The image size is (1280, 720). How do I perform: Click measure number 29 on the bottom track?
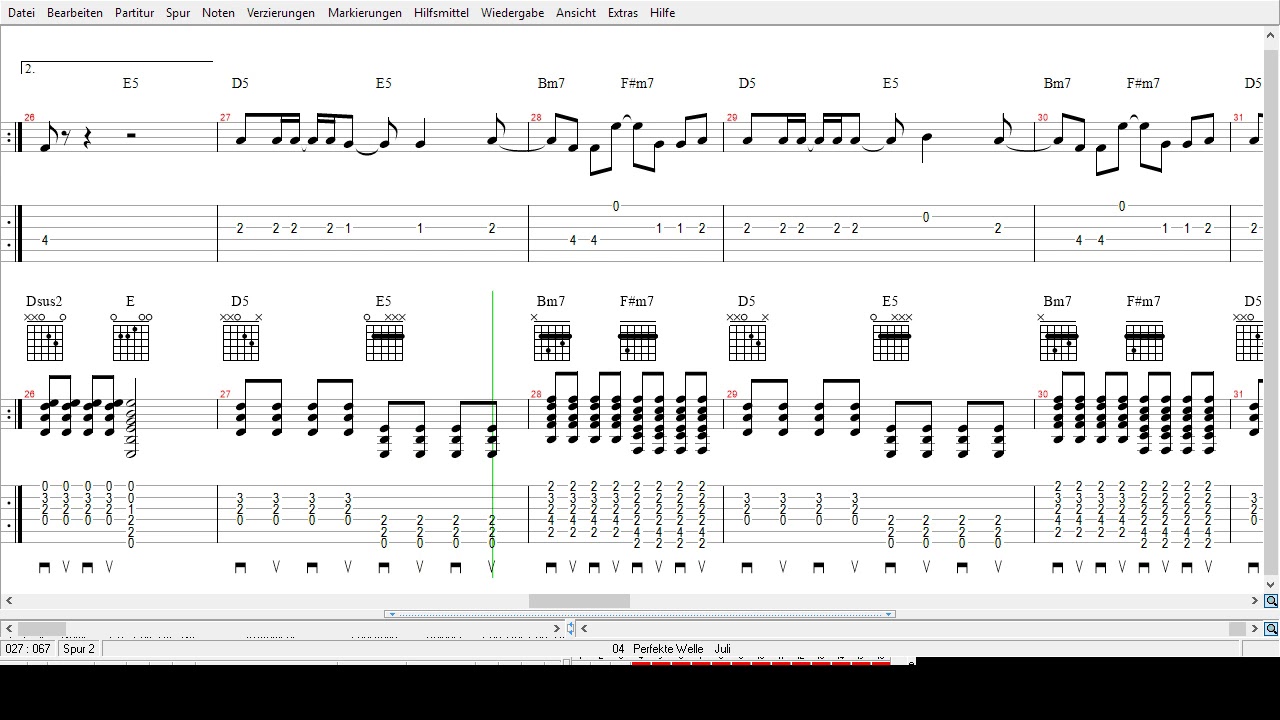click(x=732, y=395)
